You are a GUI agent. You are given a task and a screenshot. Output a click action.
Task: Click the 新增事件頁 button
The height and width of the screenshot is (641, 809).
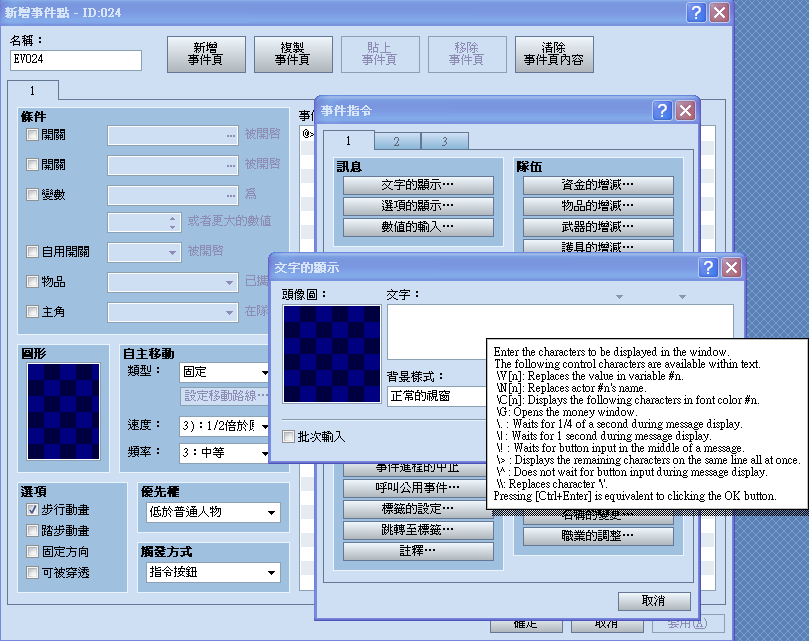coord(206,54)
